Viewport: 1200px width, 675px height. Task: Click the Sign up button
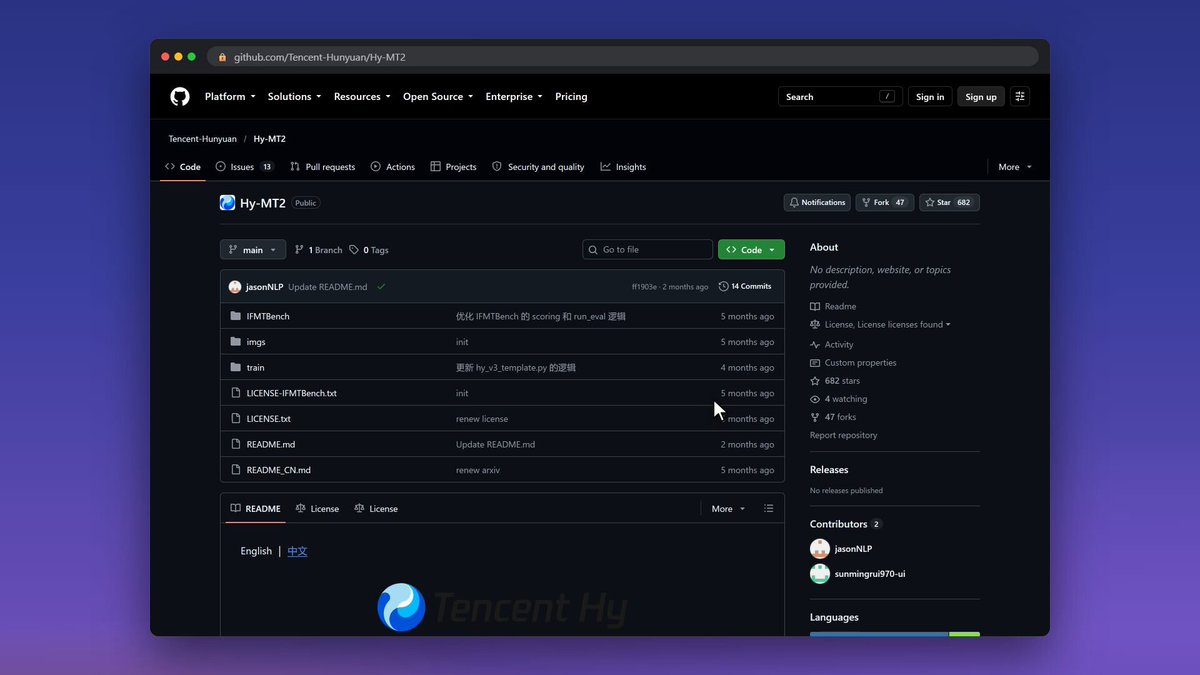981,97
